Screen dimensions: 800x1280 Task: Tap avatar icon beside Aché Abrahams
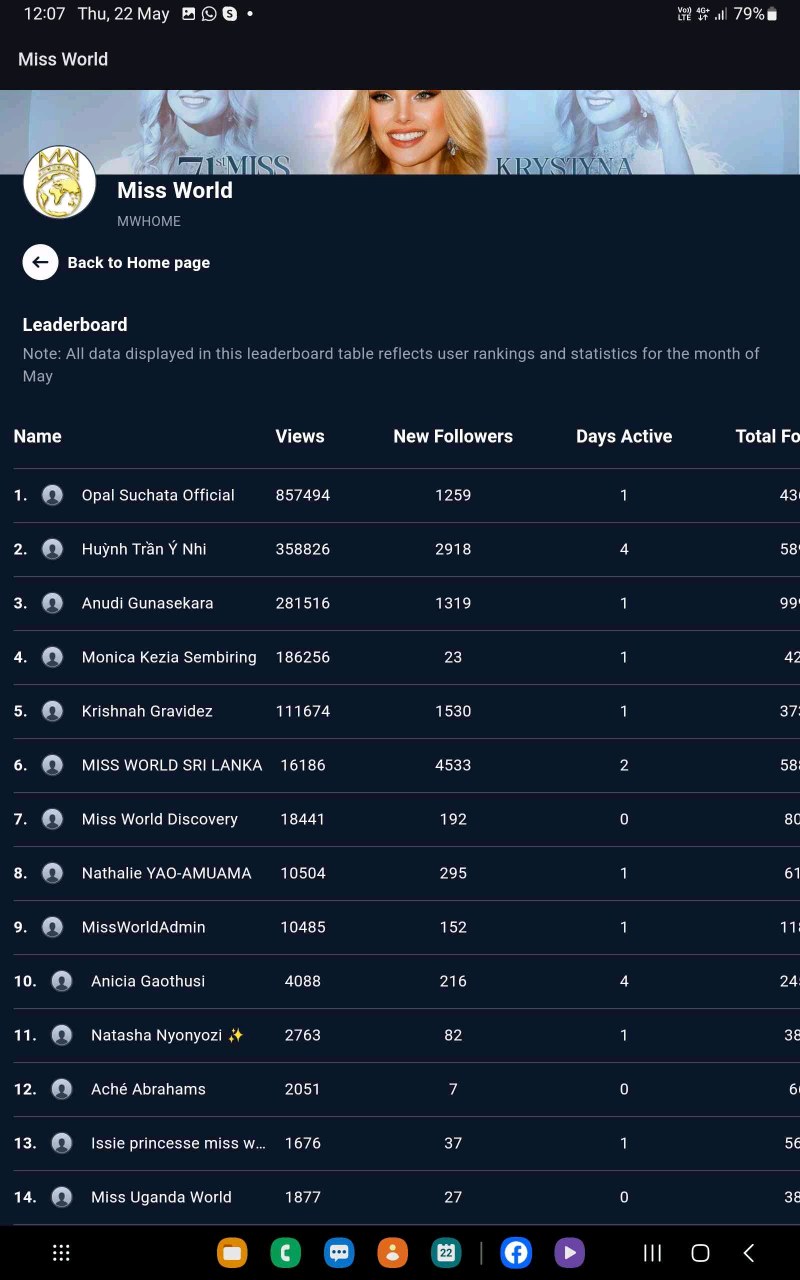62,1089
